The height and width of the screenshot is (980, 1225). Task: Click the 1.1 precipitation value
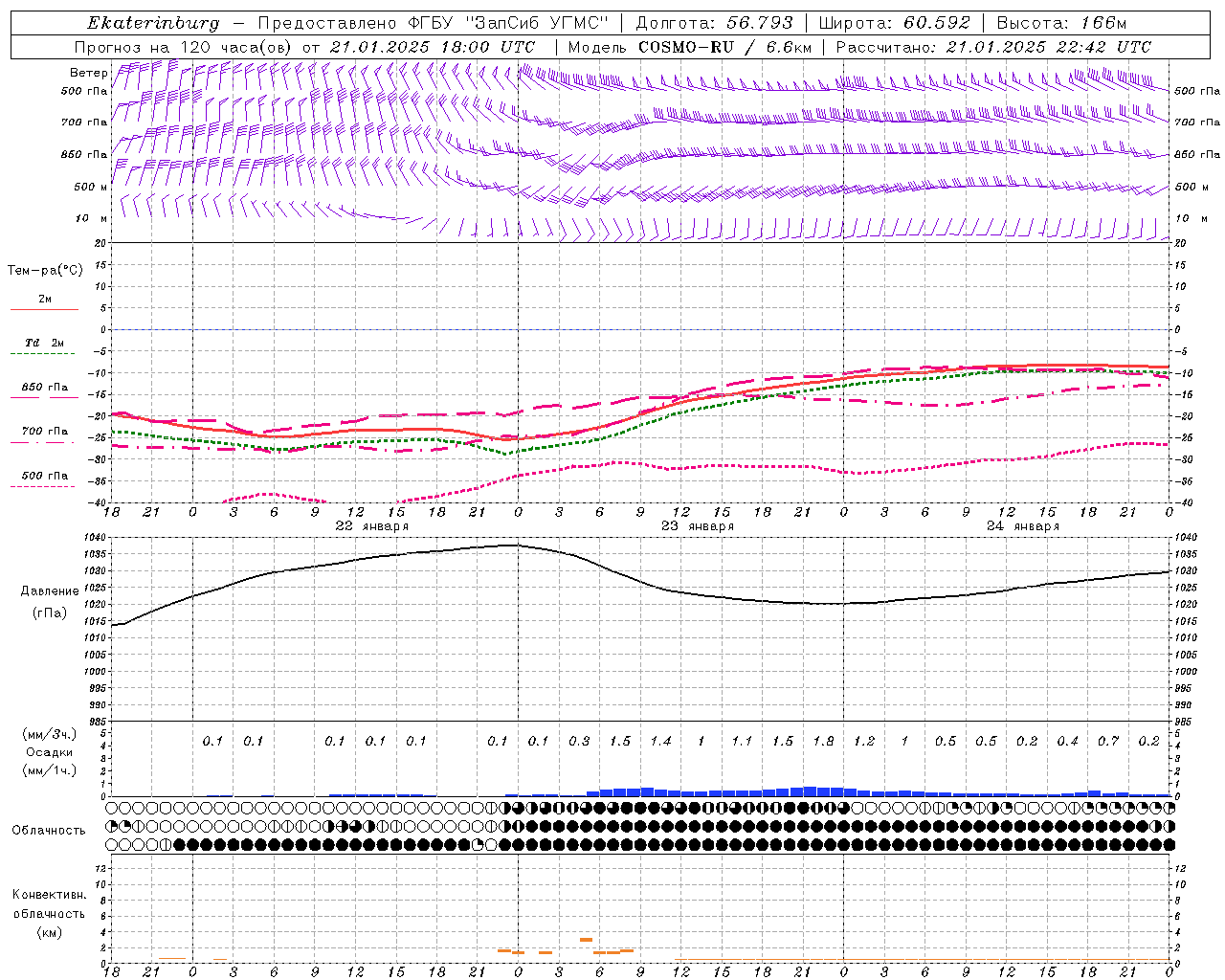click(742, 742)
